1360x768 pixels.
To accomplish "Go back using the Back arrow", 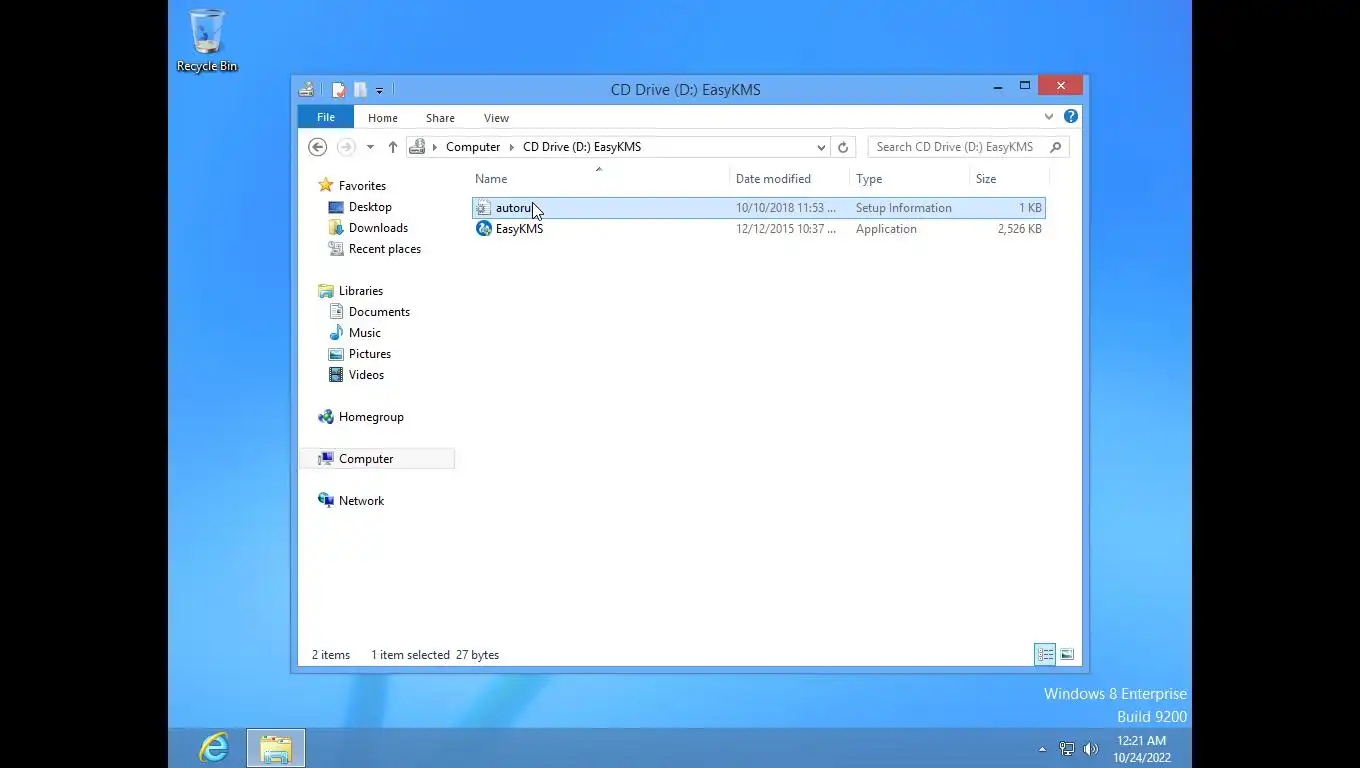I will (x=317, y=147).
